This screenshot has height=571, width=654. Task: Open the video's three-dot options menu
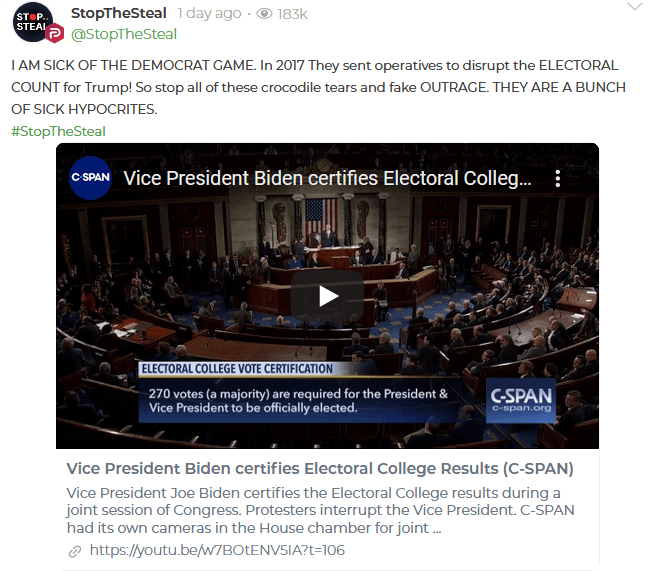(x=558, y=179)
